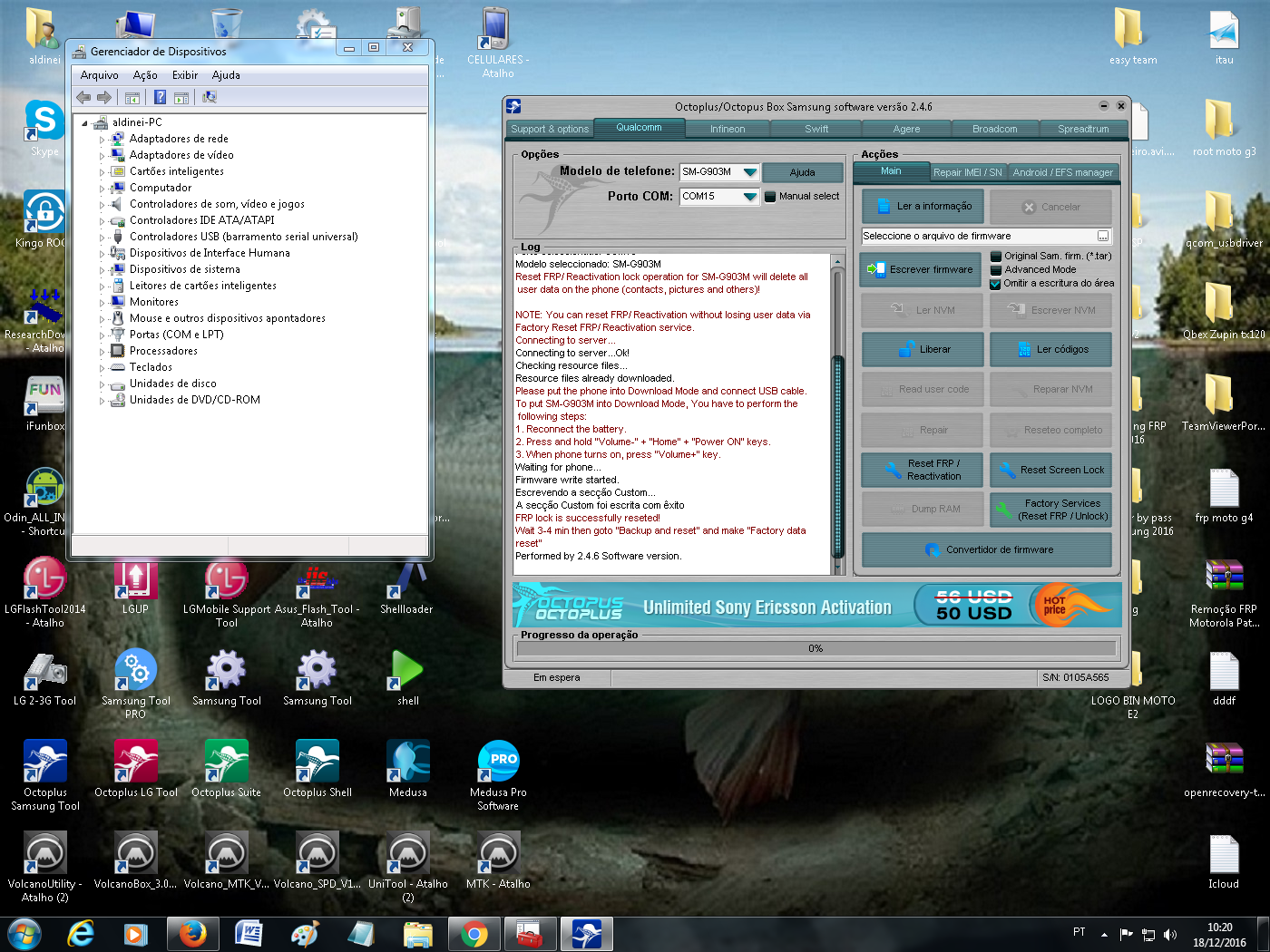1270x952 pixels.
Task: Open VolcanoBox_3.0 desktop shortcut
Action: (x=136, y=860)
